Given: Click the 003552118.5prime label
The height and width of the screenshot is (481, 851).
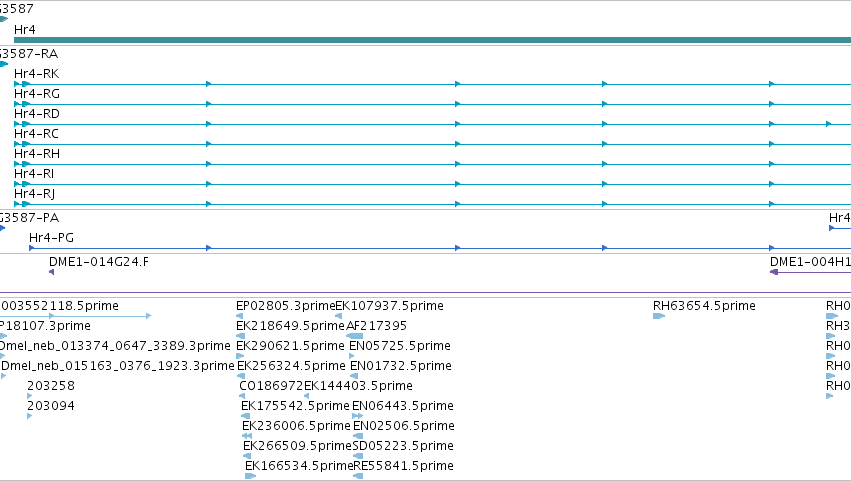Looking at the screenshot, I should 60,306.
